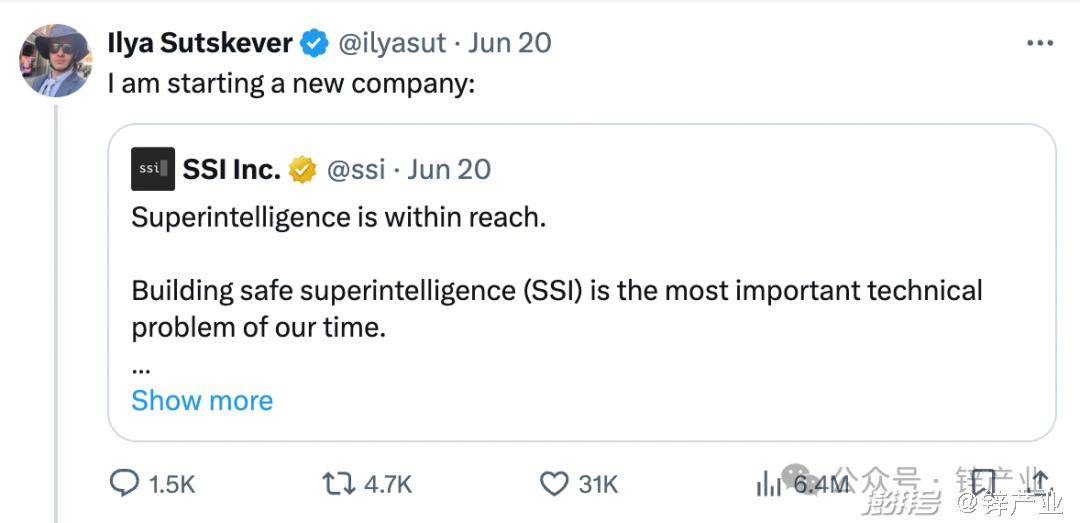Image resolution: width=1080 pixels, height=523 pixels.
Task: Open the three-dot more options menu
Action: click(x=1040, y=43)
